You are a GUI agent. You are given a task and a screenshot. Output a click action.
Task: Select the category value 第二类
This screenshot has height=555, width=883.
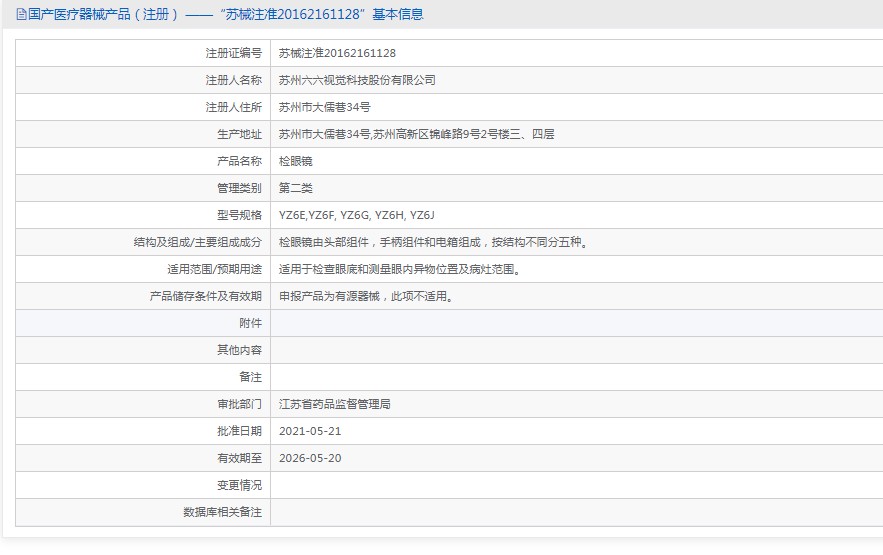coord(296,188)
